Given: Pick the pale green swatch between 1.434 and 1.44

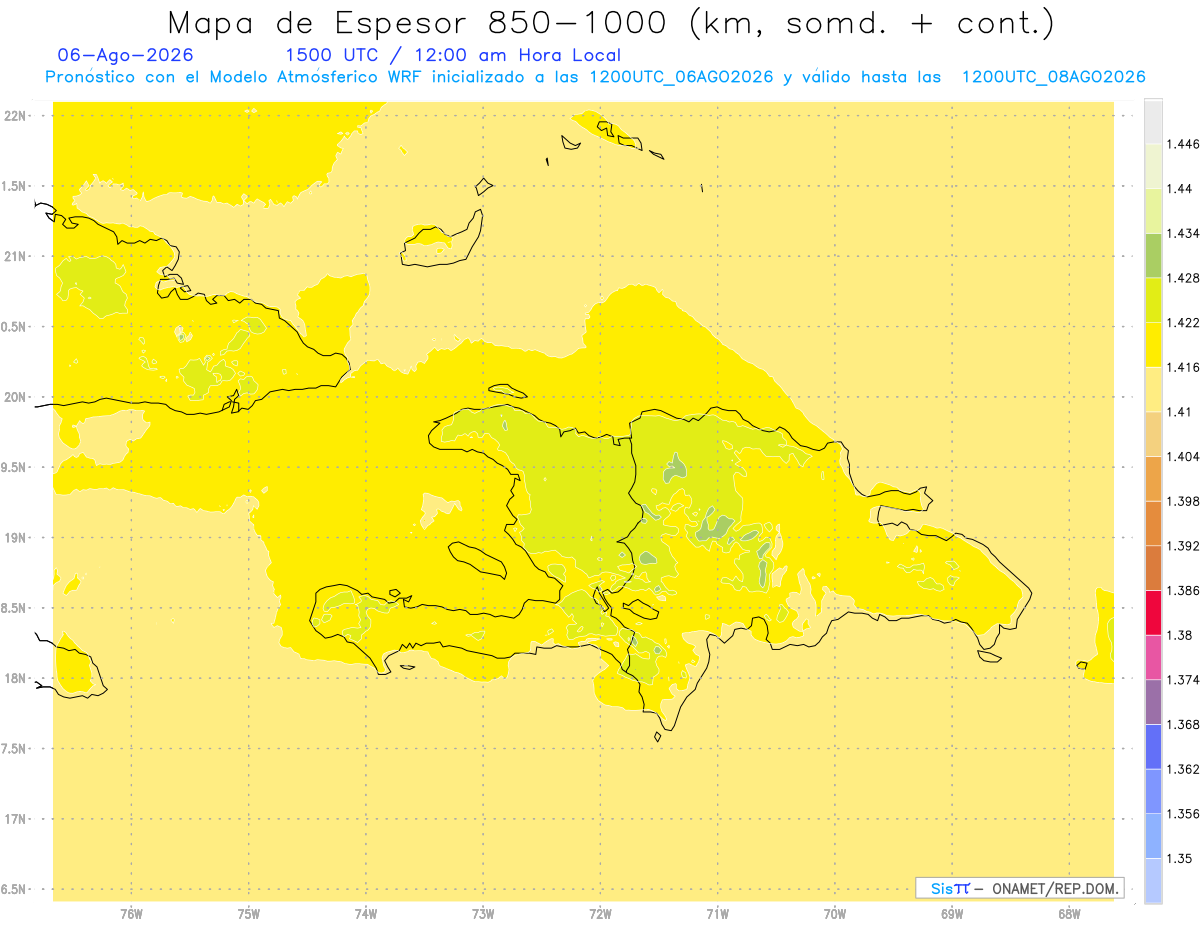Looking at the screenshot, I should click(1153, 211).
